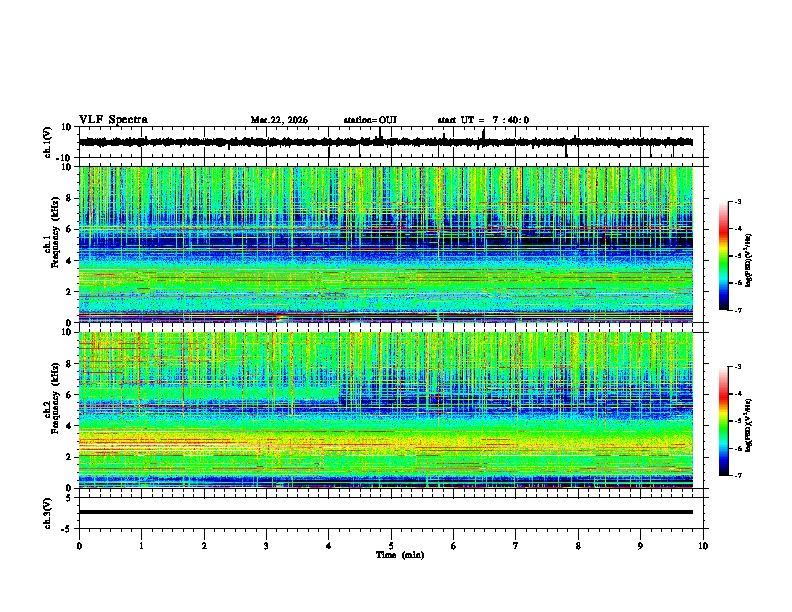Click inside the ch.1 spectrogram panel
The image size is (792, 612).
point(386,244)
